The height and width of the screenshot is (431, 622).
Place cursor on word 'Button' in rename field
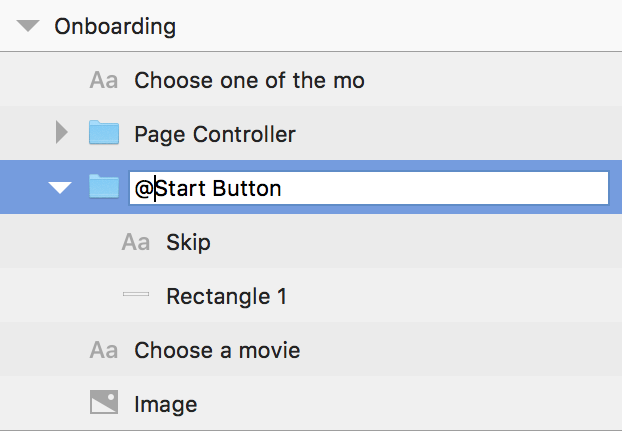point(247,188)
